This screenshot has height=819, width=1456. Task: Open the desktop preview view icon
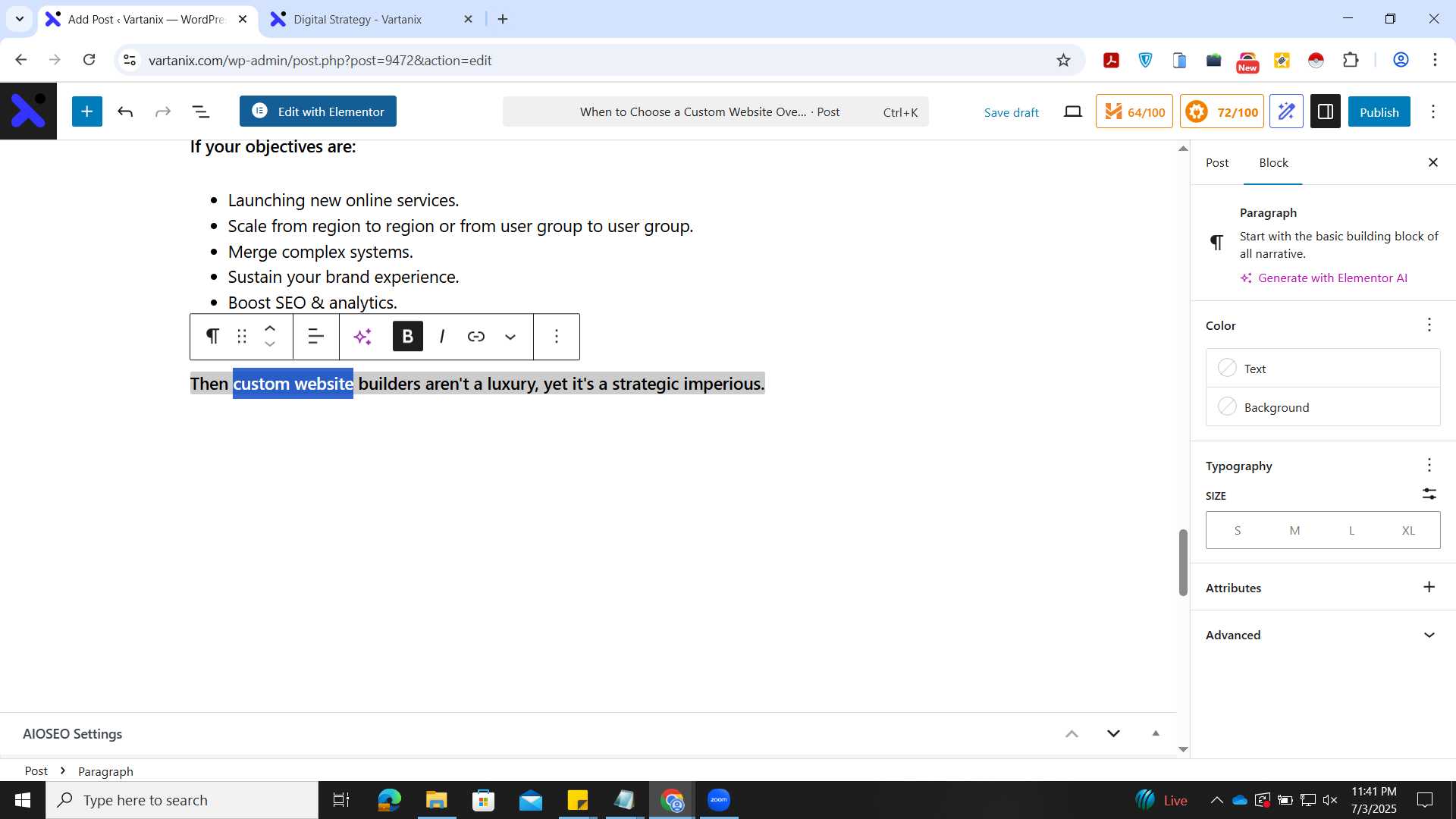(x=1072, y=112)
